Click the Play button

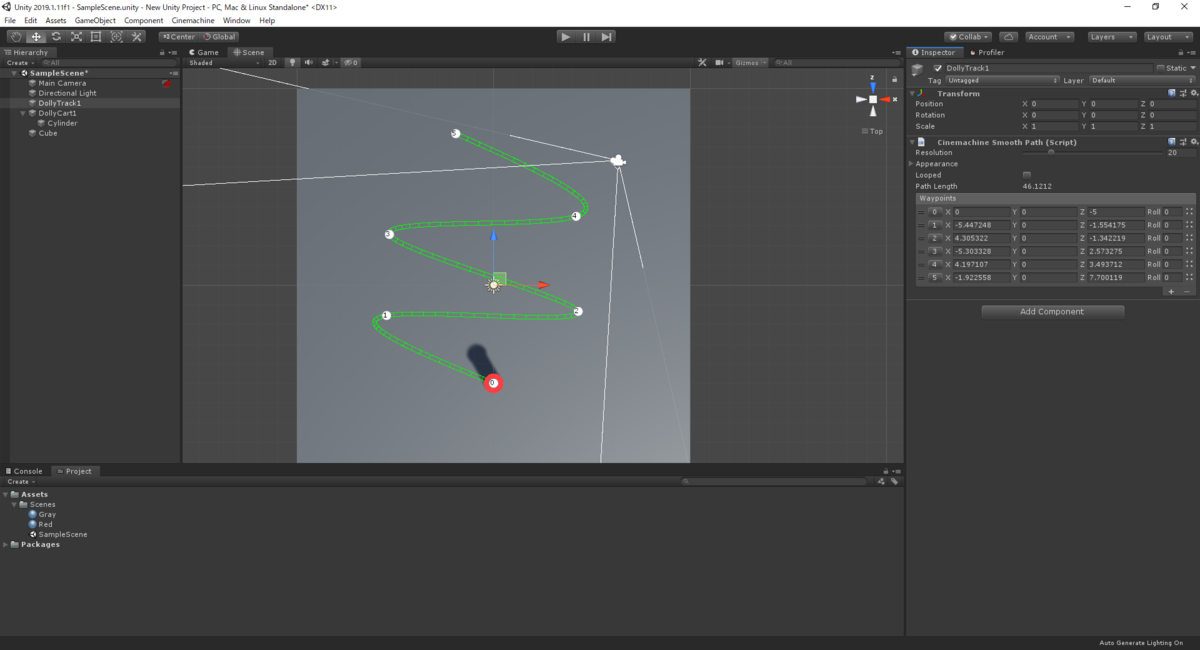tap(566, 37)
